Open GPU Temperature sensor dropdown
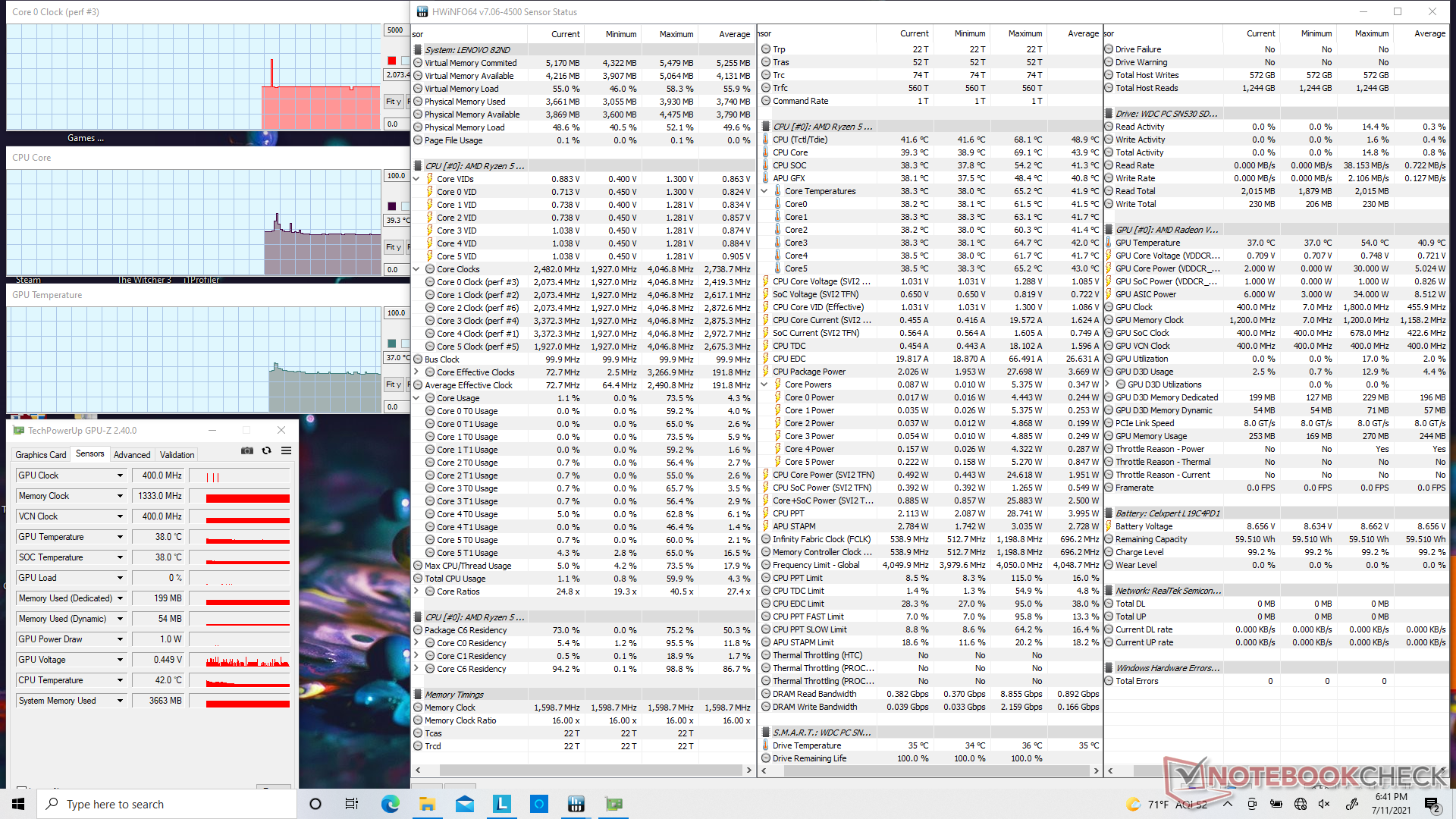The height and width of the screenshot is (819, 1456). click(120, 537)
